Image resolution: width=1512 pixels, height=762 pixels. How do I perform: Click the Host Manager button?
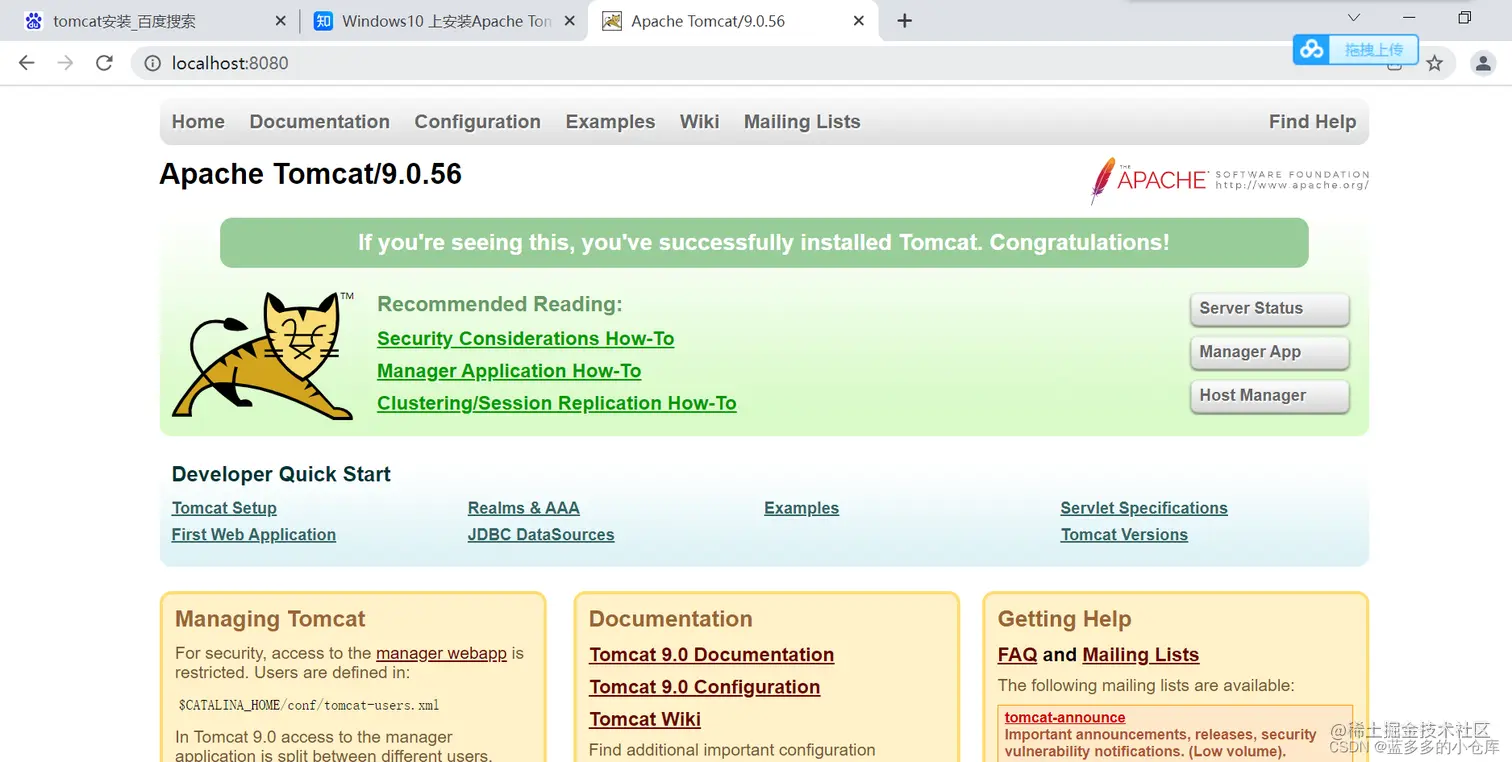(1269, 396)
